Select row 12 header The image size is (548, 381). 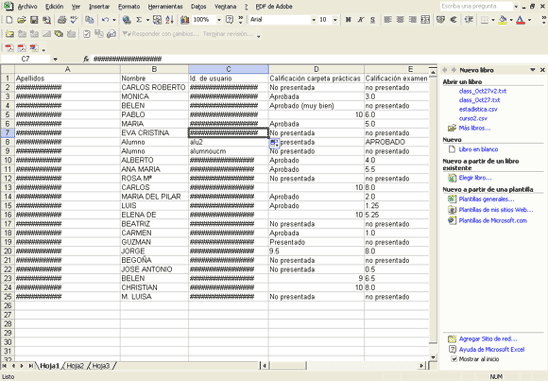8,179
